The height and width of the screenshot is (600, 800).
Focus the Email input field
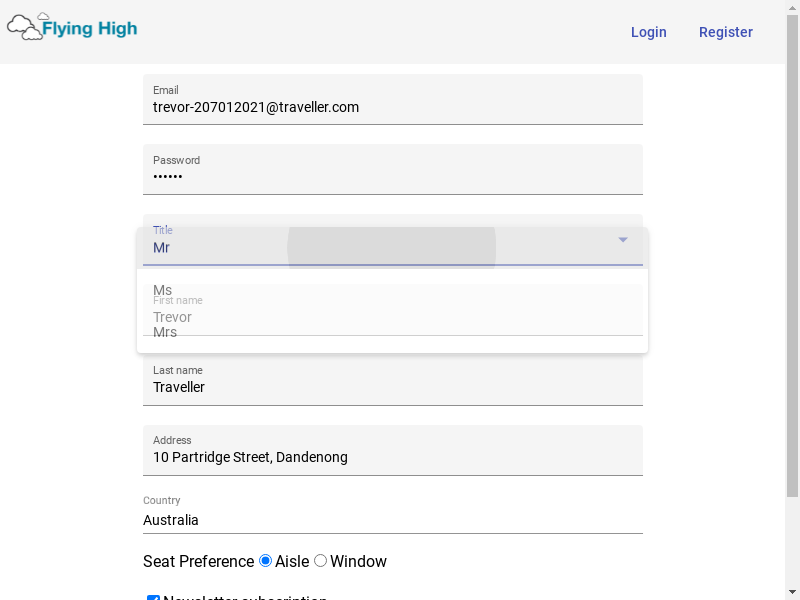click(392, 107)
